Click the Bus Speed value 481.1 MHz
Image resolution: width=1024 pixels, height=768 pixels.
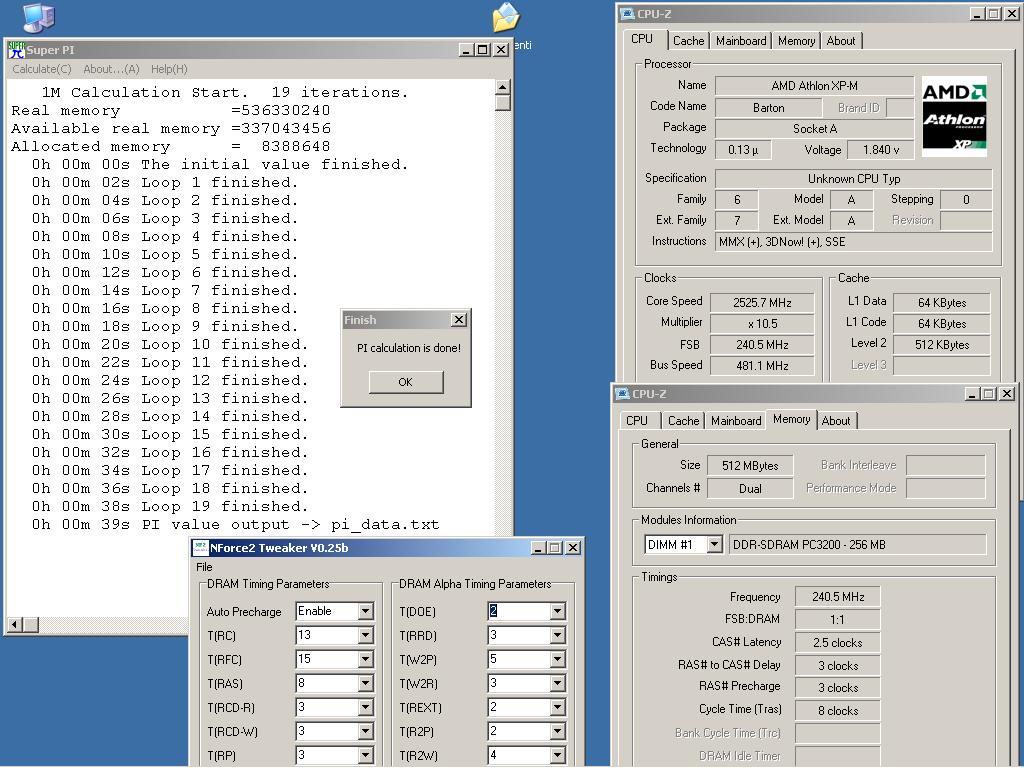coord(762,366)
